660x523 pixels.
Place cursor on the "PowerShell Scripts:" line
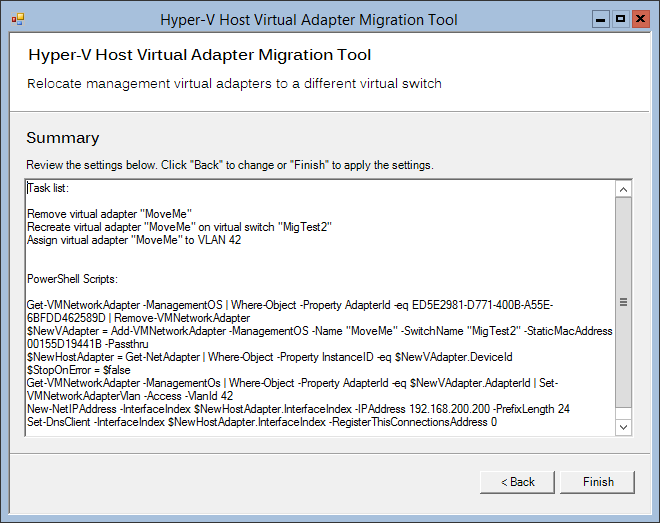pos(72,279)
